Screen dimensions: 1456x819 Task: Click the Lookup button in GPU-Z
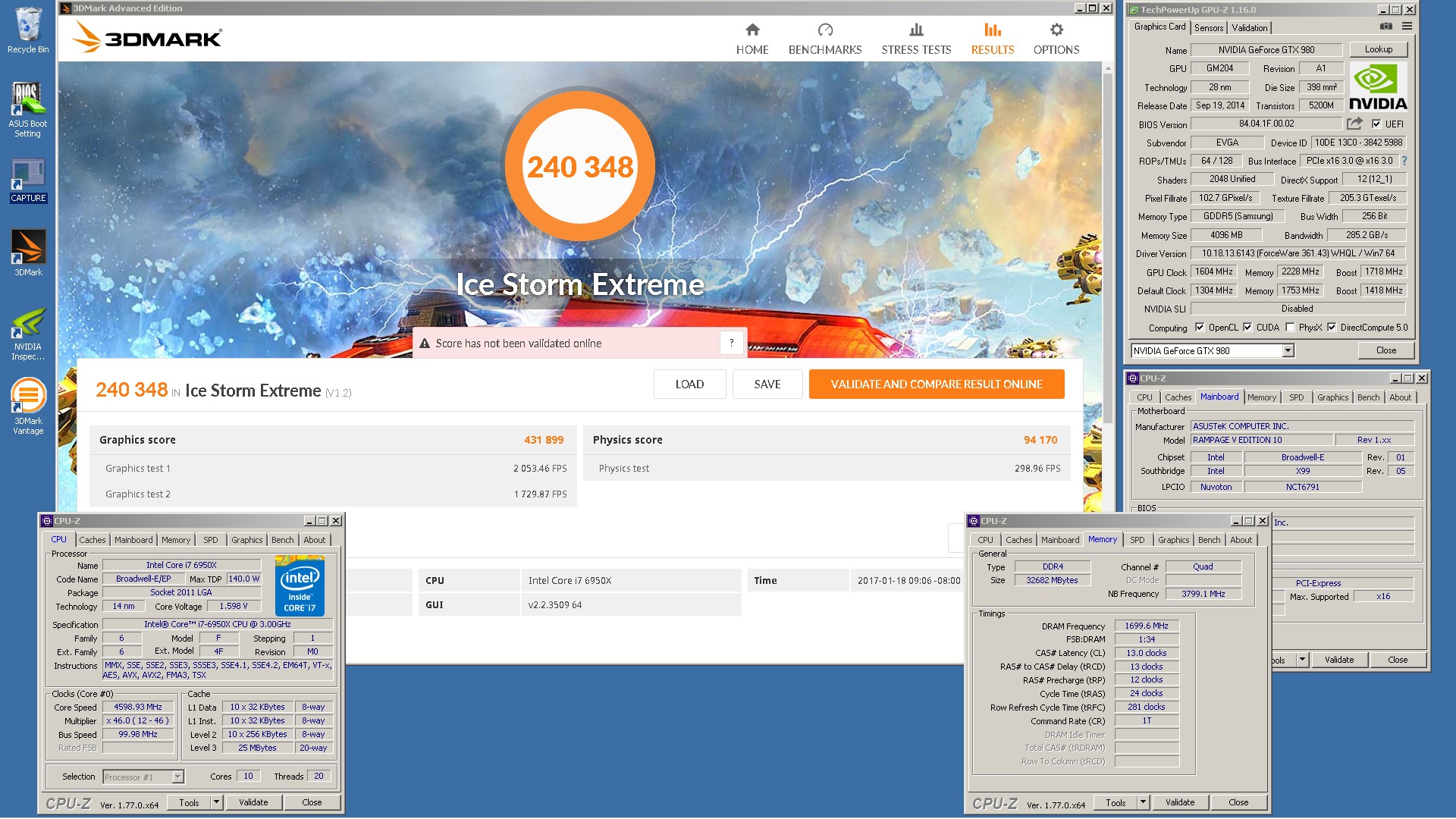1379,49
